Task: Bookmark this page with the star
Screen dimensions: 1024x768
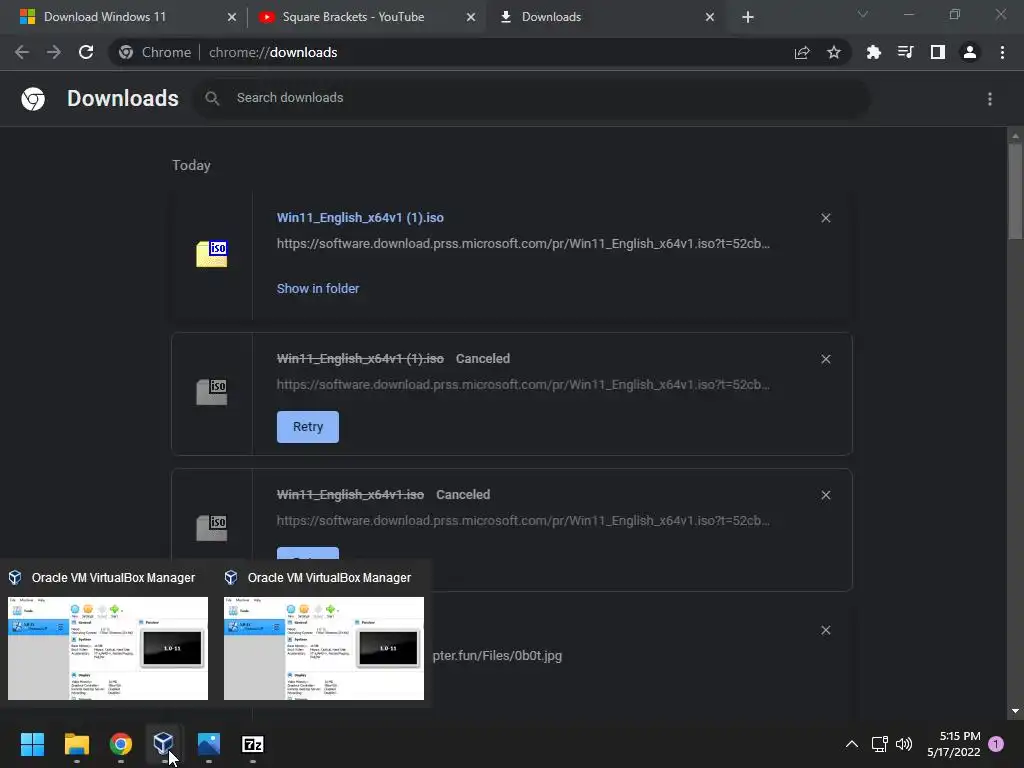Action: coord(833,52)
